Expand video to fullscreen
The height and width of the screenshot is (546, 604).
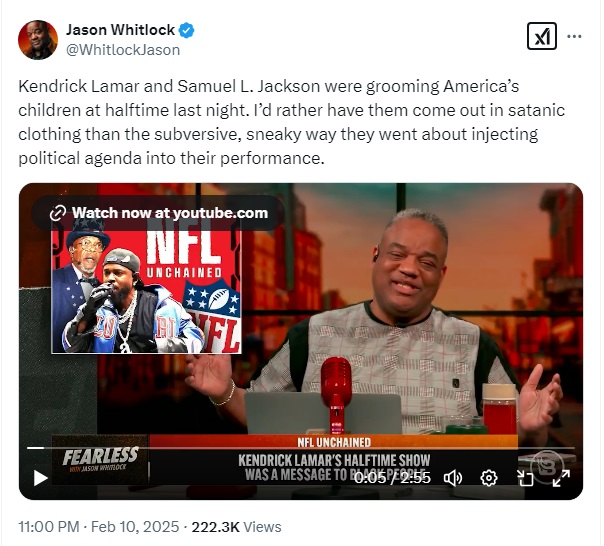[561, 478]
